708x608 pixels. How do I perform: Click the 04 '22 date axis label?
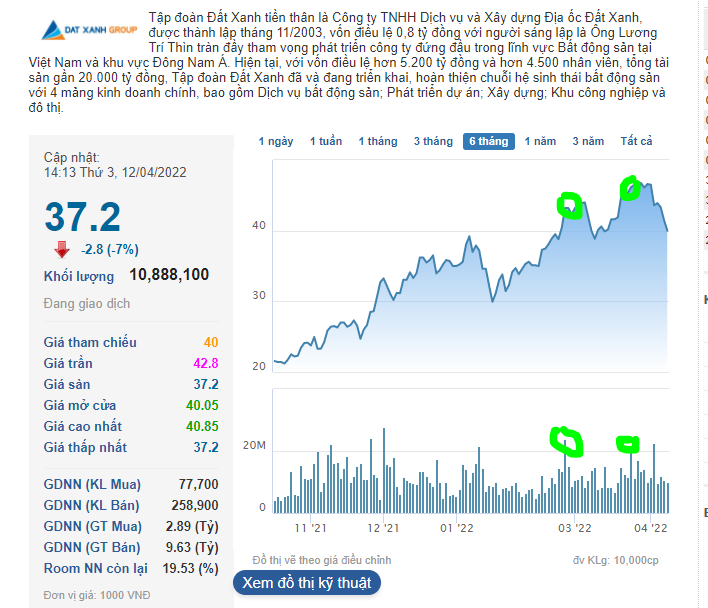651,528
